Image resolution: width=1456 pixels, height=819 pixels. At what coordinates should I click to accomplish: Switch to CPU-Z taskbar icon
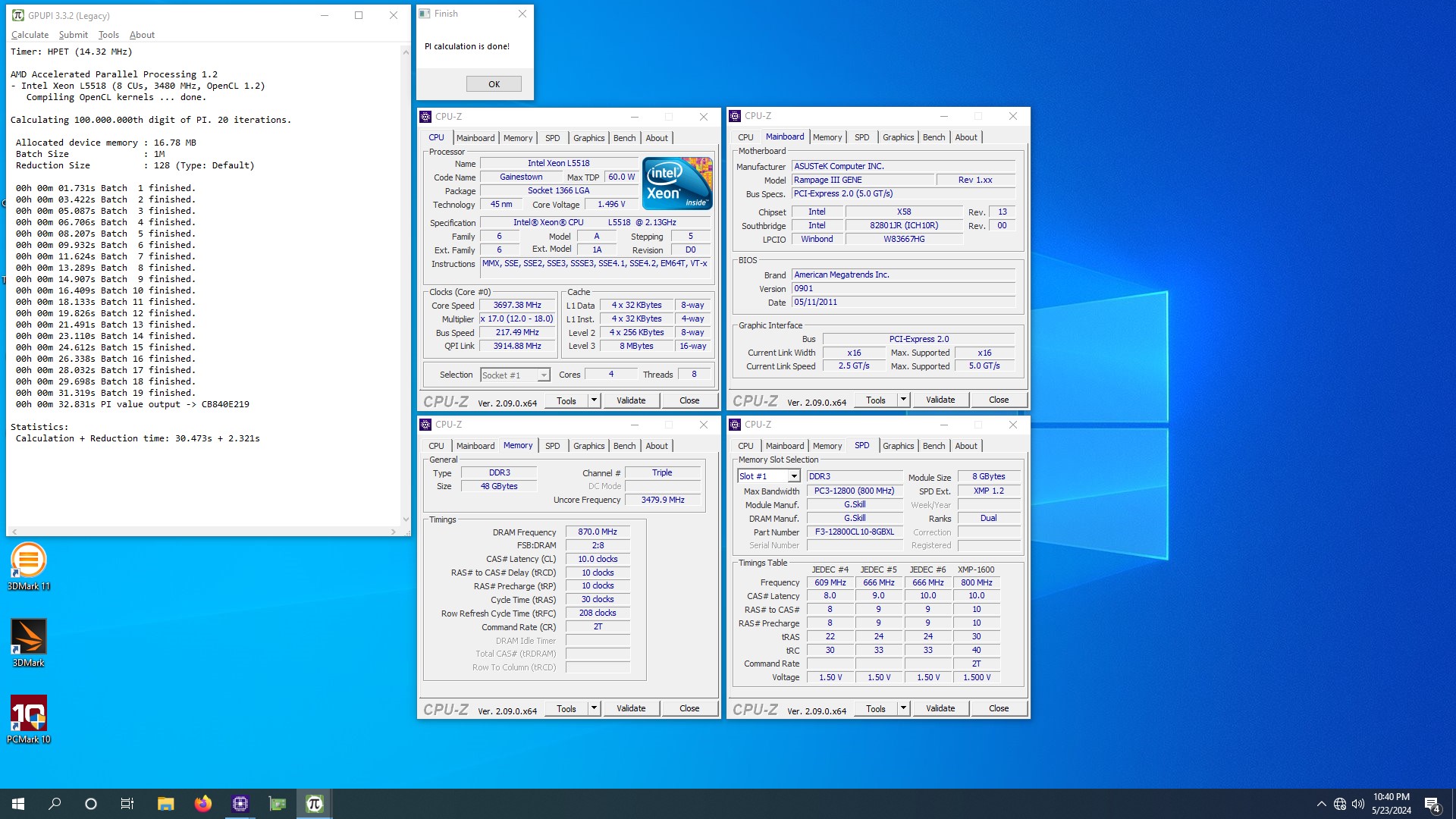240,804
